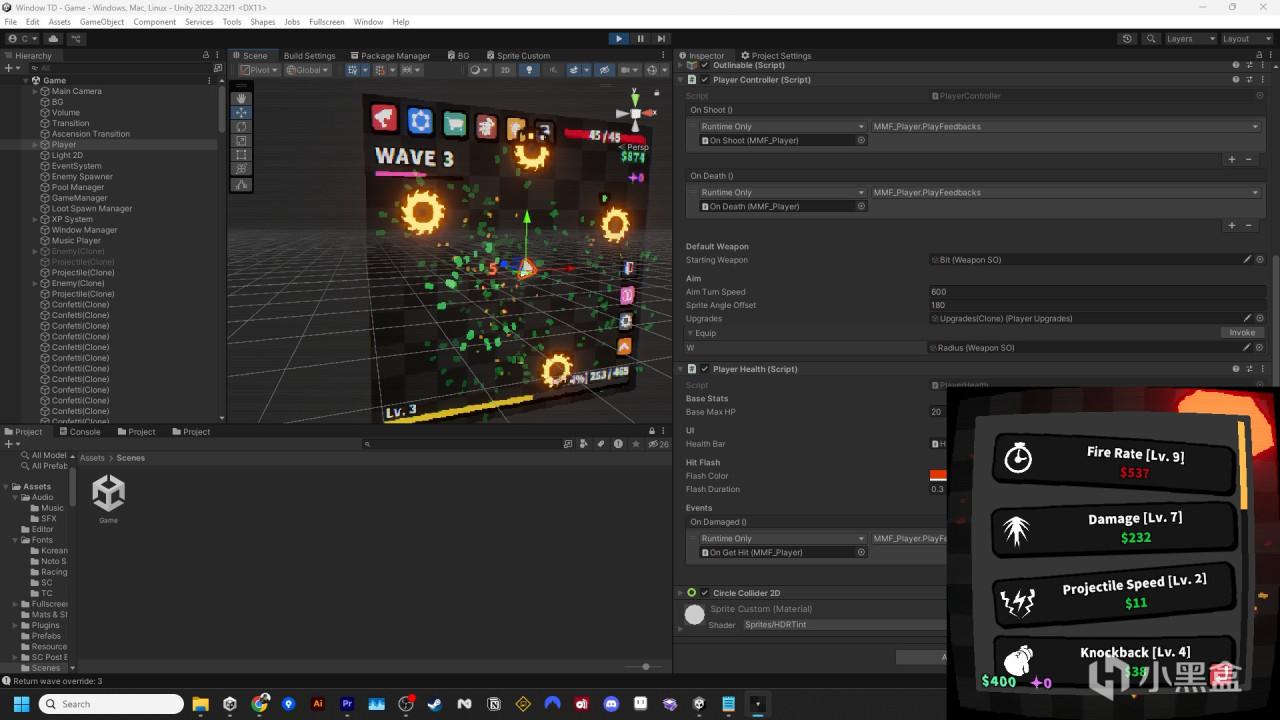
Task: Open the Undo History icon near Layers
Action: tap(1127, 39)
